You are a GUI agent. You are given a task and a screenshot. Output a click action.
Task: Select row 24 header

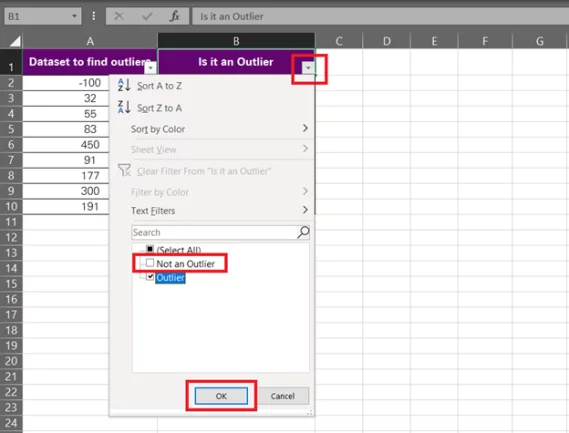(11, 423)
